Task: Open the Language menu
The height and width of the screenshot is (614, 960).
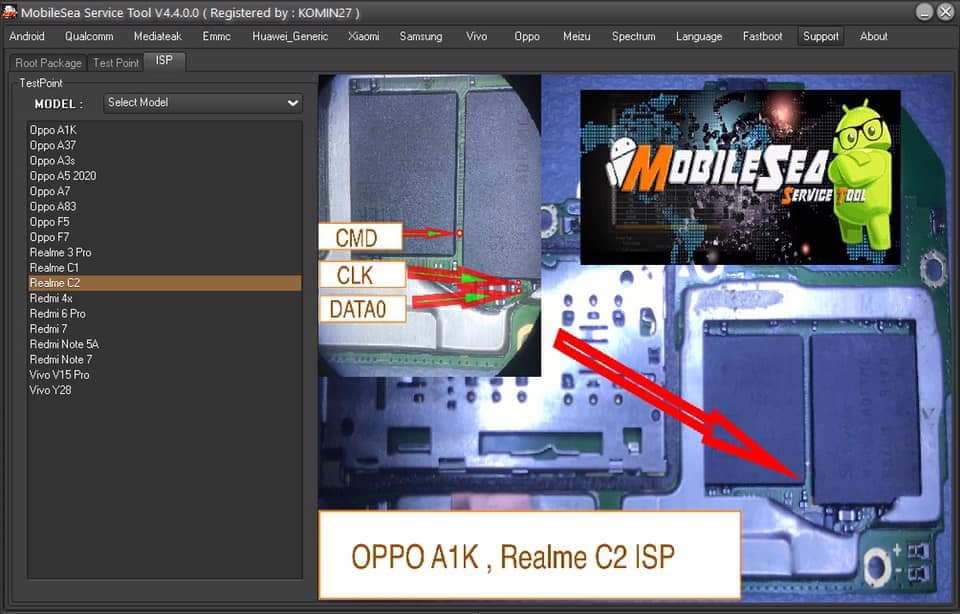Action: [699, 36]
